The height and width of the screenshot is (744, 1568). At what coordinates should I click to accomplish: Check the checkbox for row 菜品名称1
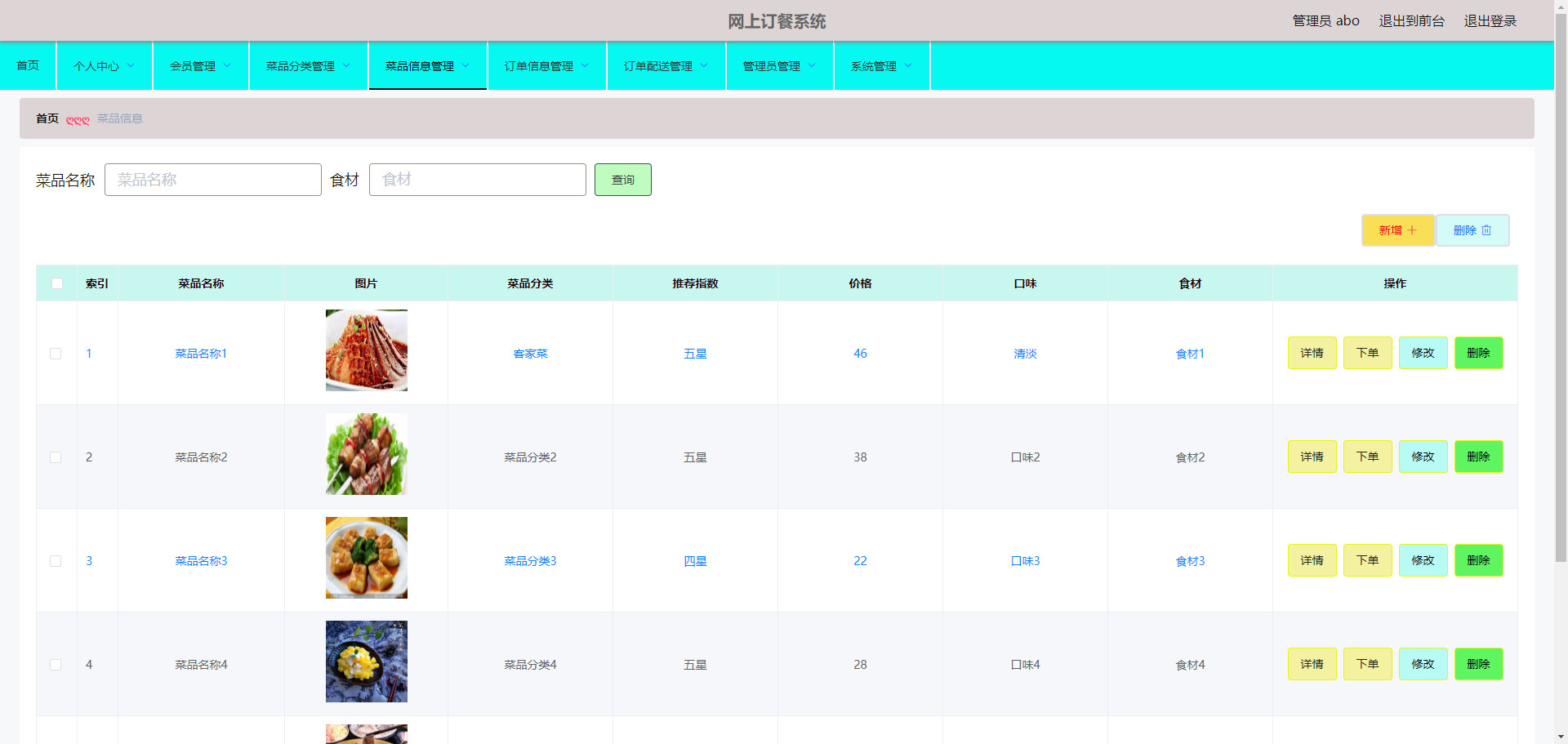tap(56, 354)
